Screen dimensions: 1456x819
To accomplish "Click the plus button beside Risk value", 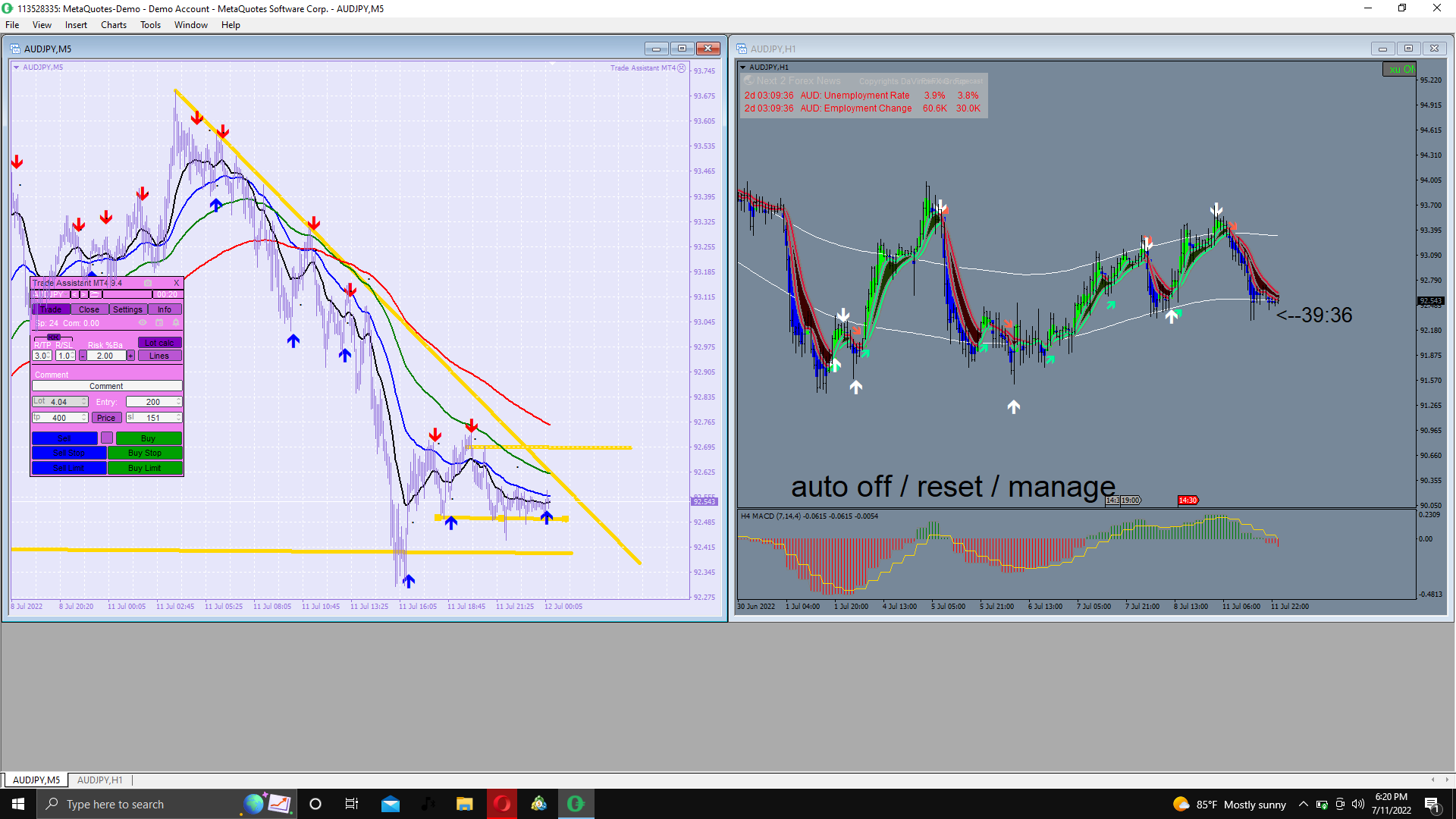I will pos(130,356).
